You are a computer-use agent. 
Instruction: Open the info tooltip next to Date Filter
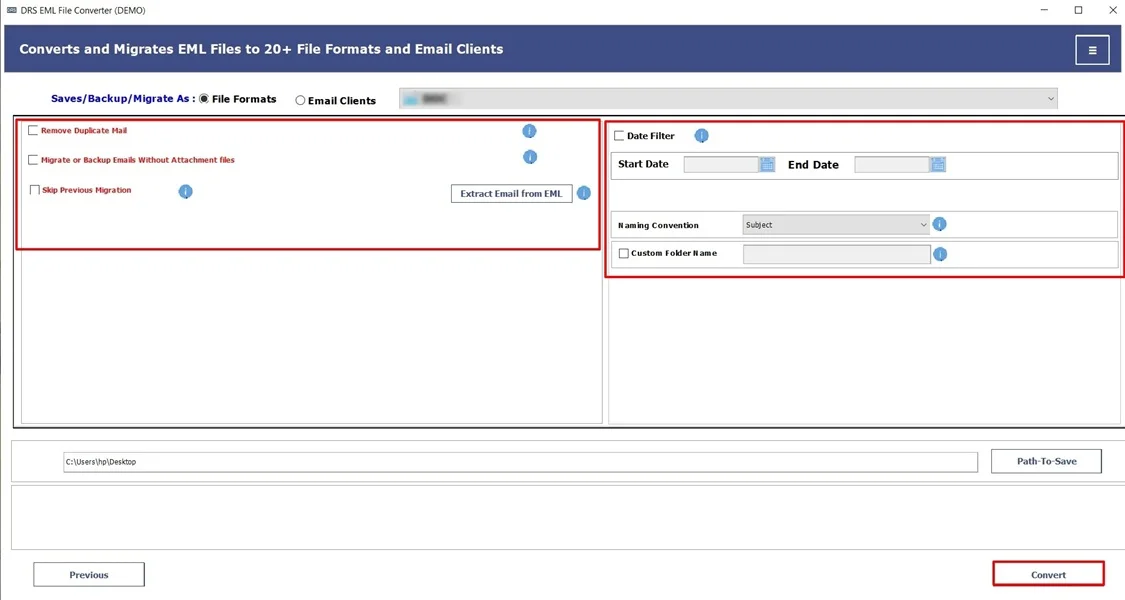[x=701, y=135]
